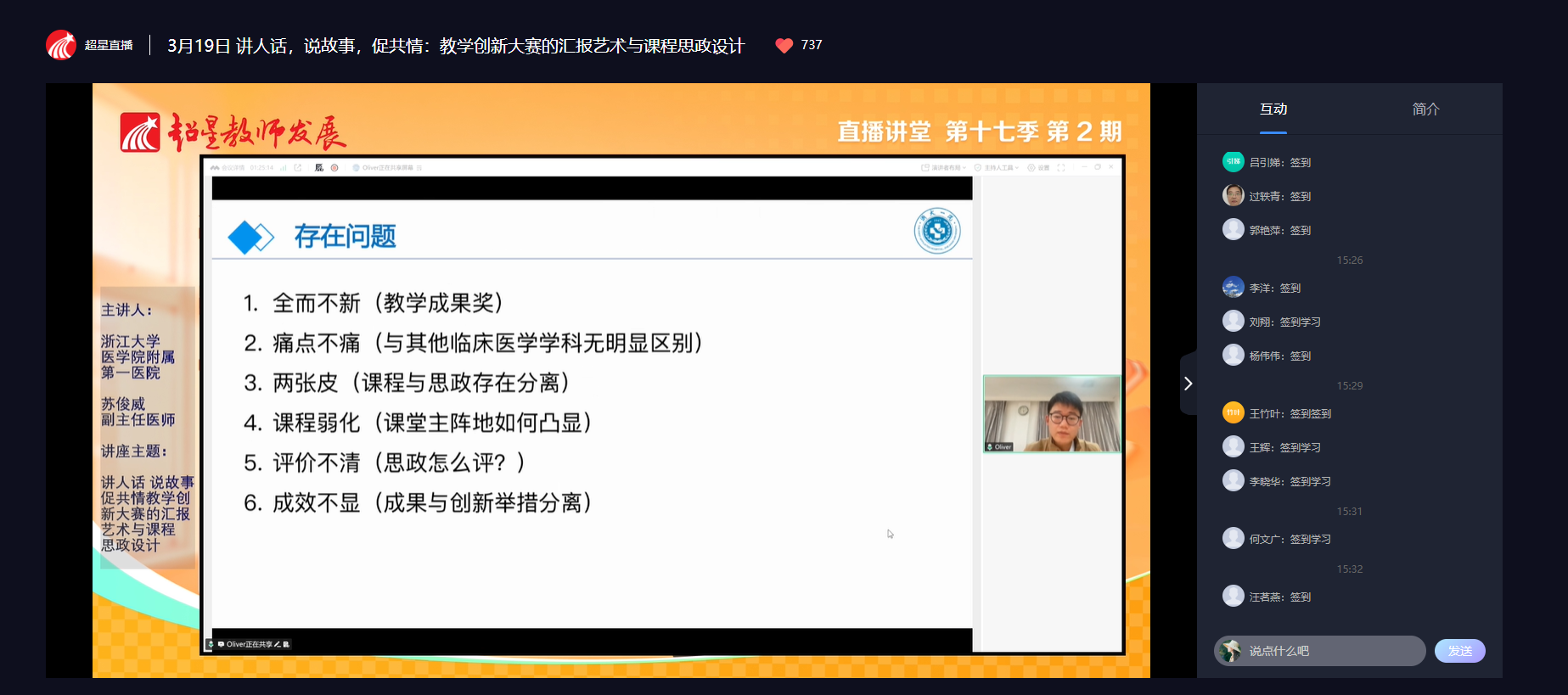
Task: Click 吕引娣's green avatar in chat
Action: pos(1233,161)
